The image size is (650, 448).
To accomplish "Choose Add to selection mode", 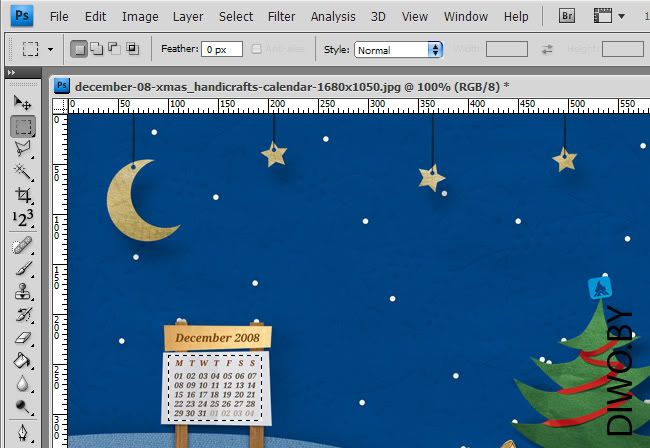I will tap(97, 49).
